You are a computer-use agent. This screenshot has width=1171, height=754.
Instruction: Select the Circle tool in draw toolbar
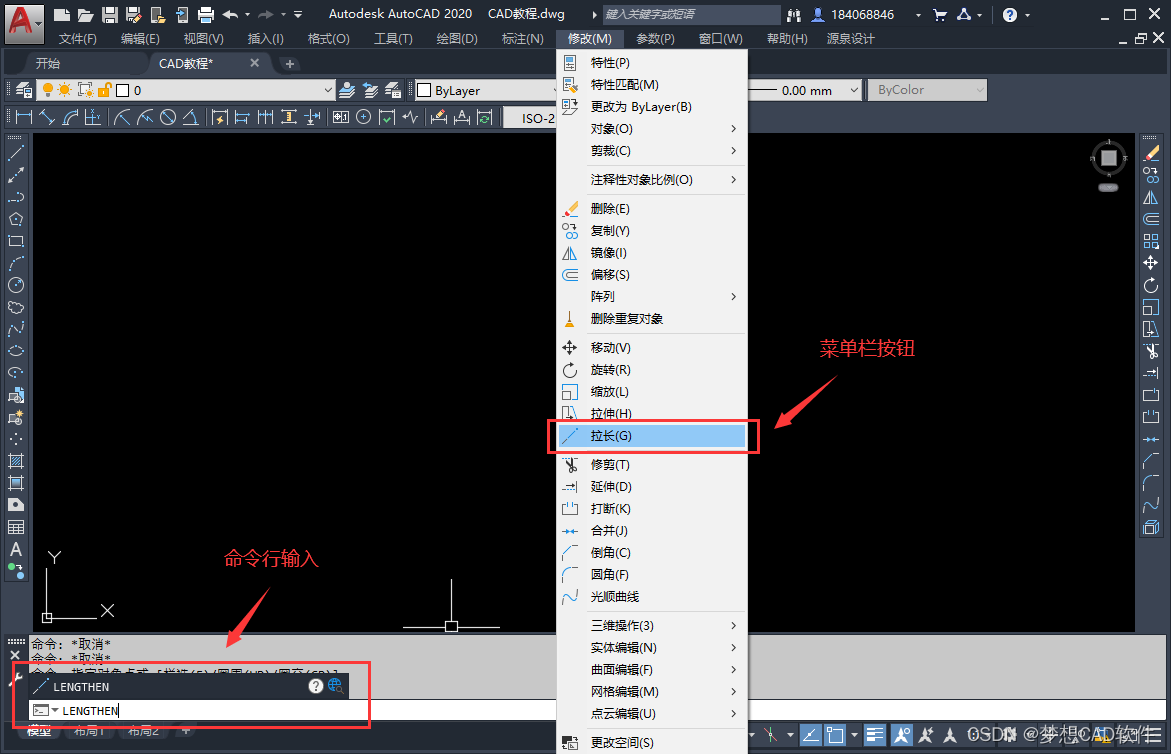[16, 285]
